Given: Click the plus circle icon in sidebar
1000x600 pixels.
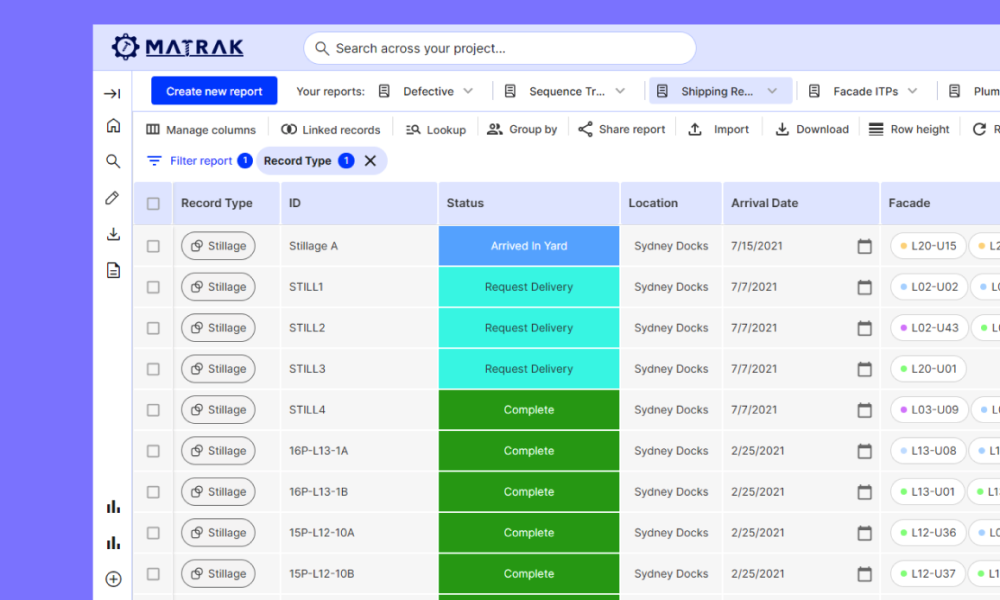Looking at the screenshot, I should tap(113, 579).
